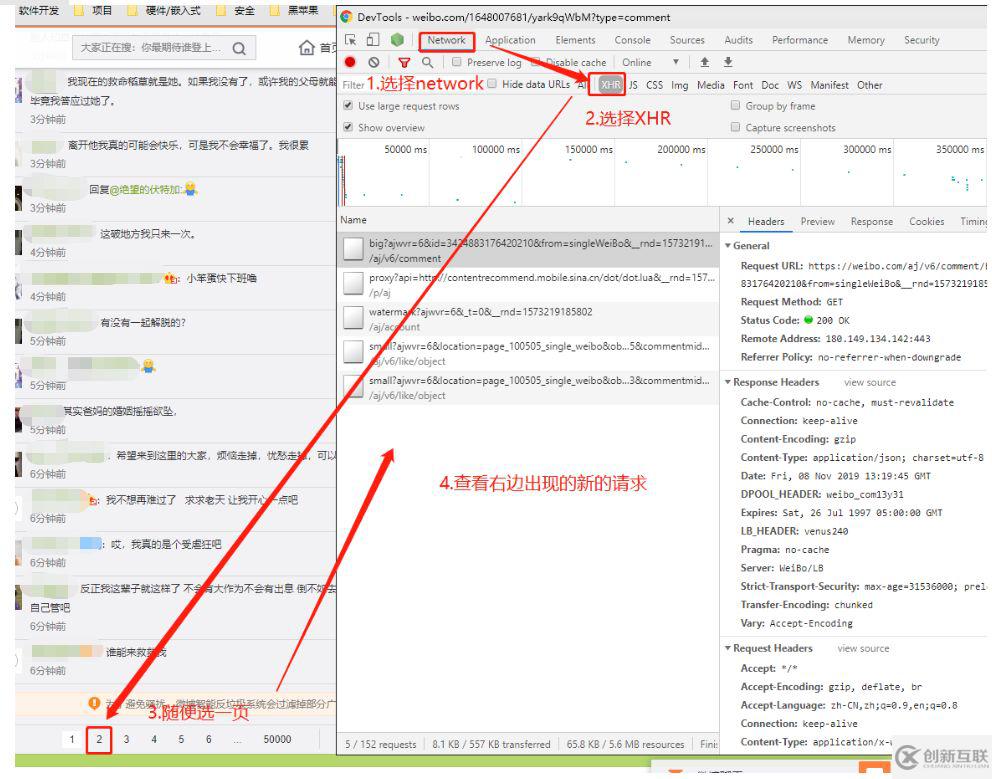Open the Preview tab in request details
The height and width of the screenshot is (779, 992).
(817, 222)
